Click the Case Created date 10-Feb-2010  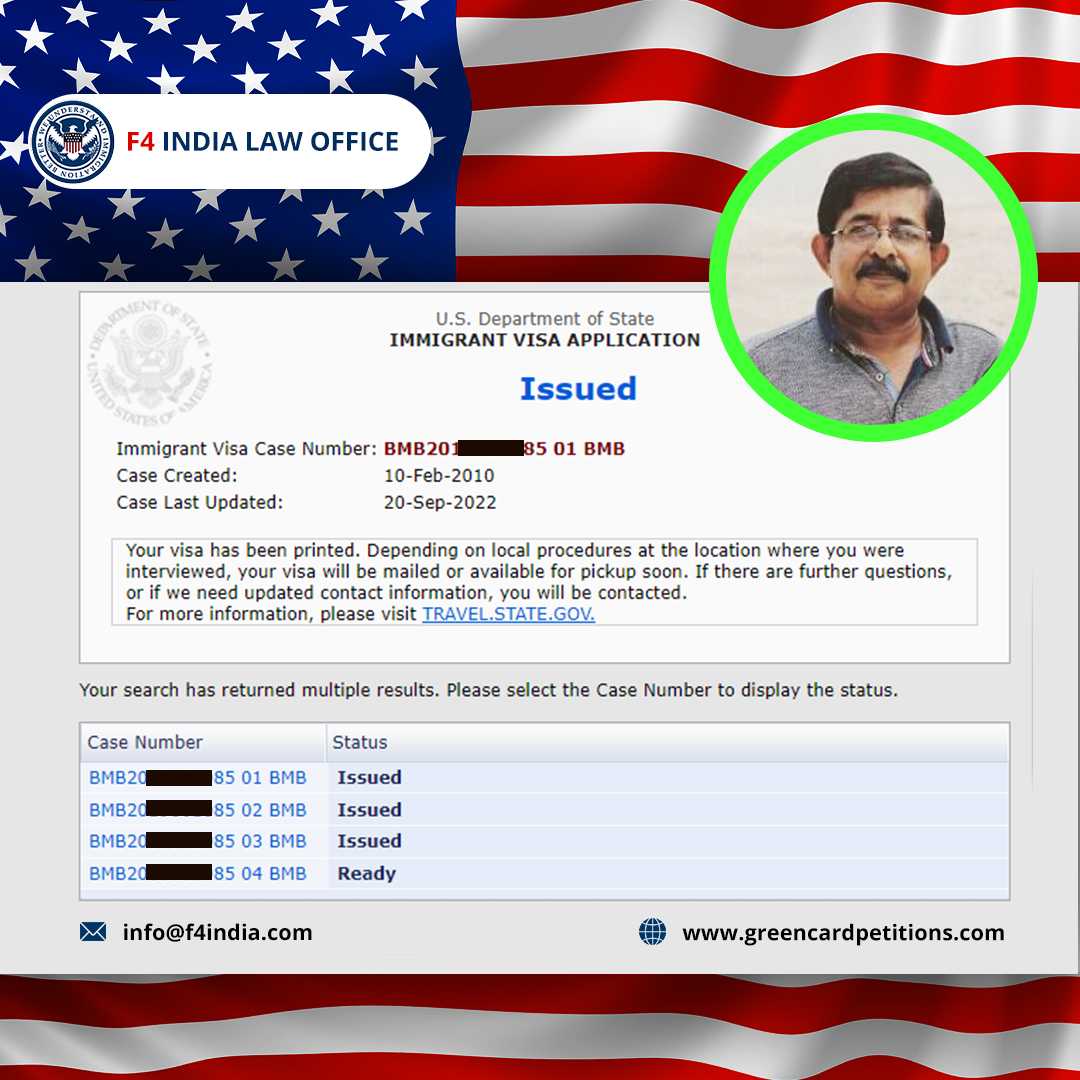tap(439, 476)
